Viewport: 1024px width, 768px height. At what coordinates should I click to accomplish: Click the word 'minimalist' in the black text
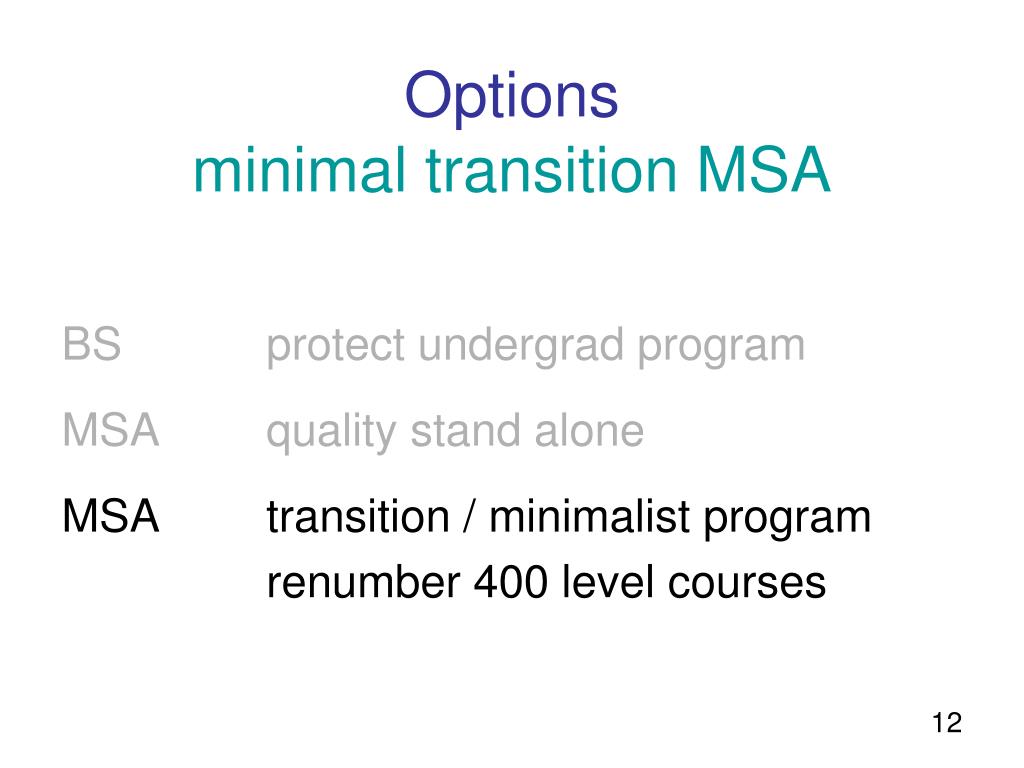tap(590, 516)
